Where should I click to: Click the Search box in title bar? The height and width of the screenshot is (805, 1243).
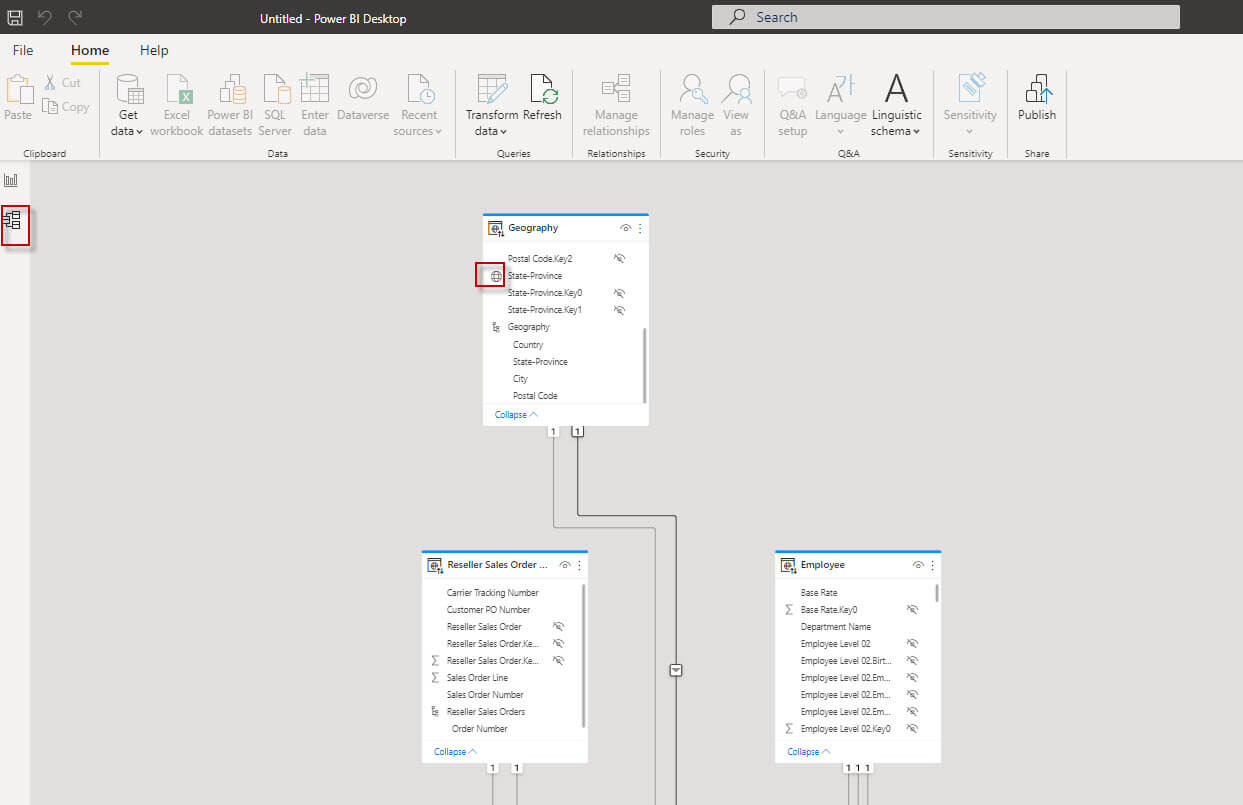(945, 17)
